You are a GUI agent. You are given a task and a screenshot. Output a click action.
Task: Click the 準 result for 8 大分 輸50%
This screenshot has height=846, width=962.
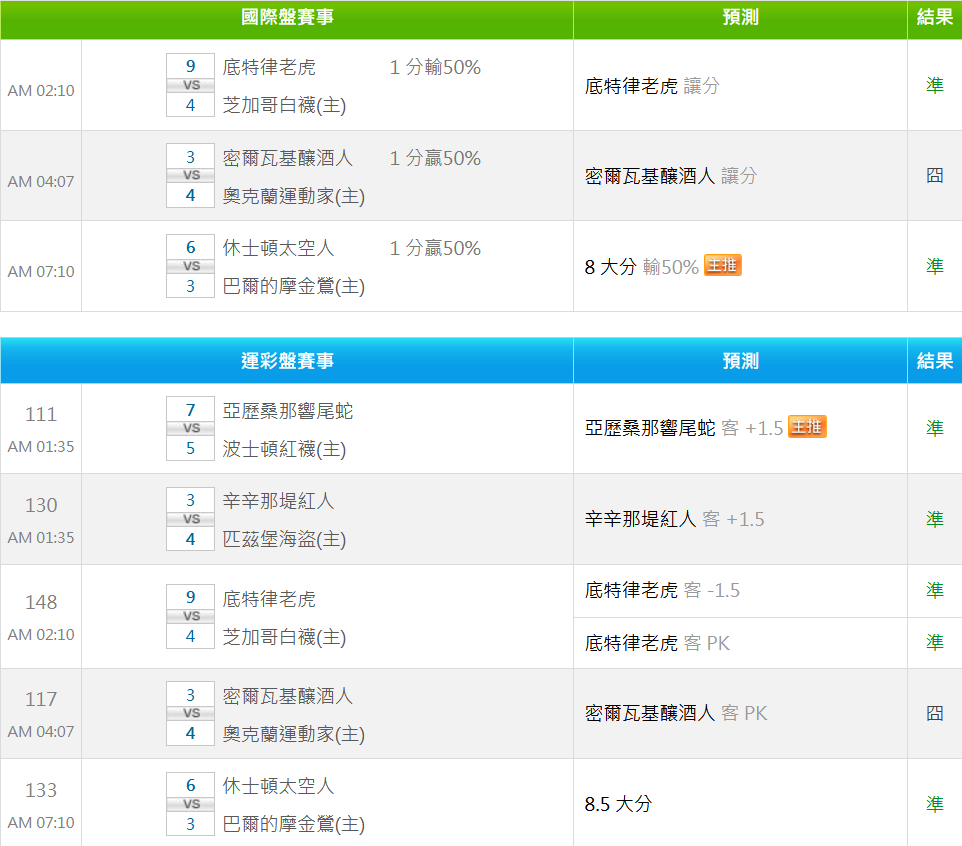(x=934, y=266)
